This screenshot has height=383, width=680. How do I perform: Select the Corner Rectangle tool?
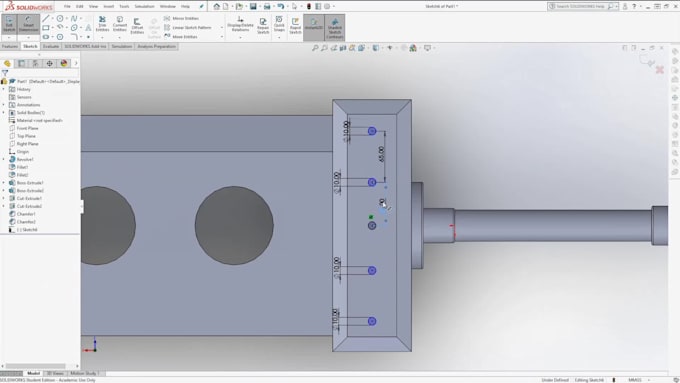pos(46,28)
